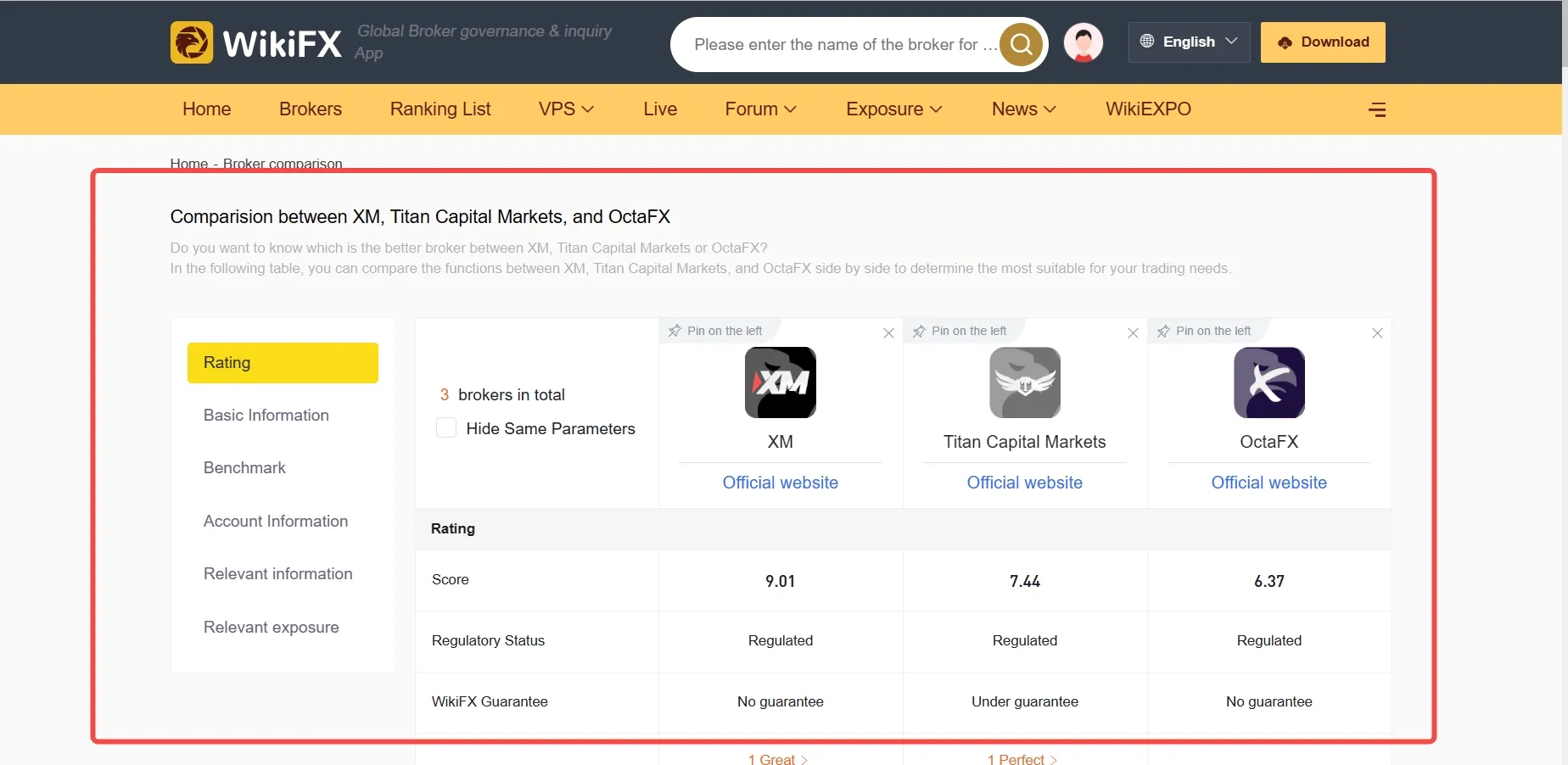The height and width of the screenshot is (765, 1568).
Task: Click the '1 Perfect' link under Titan
Action: click(x=1022, y=759)
